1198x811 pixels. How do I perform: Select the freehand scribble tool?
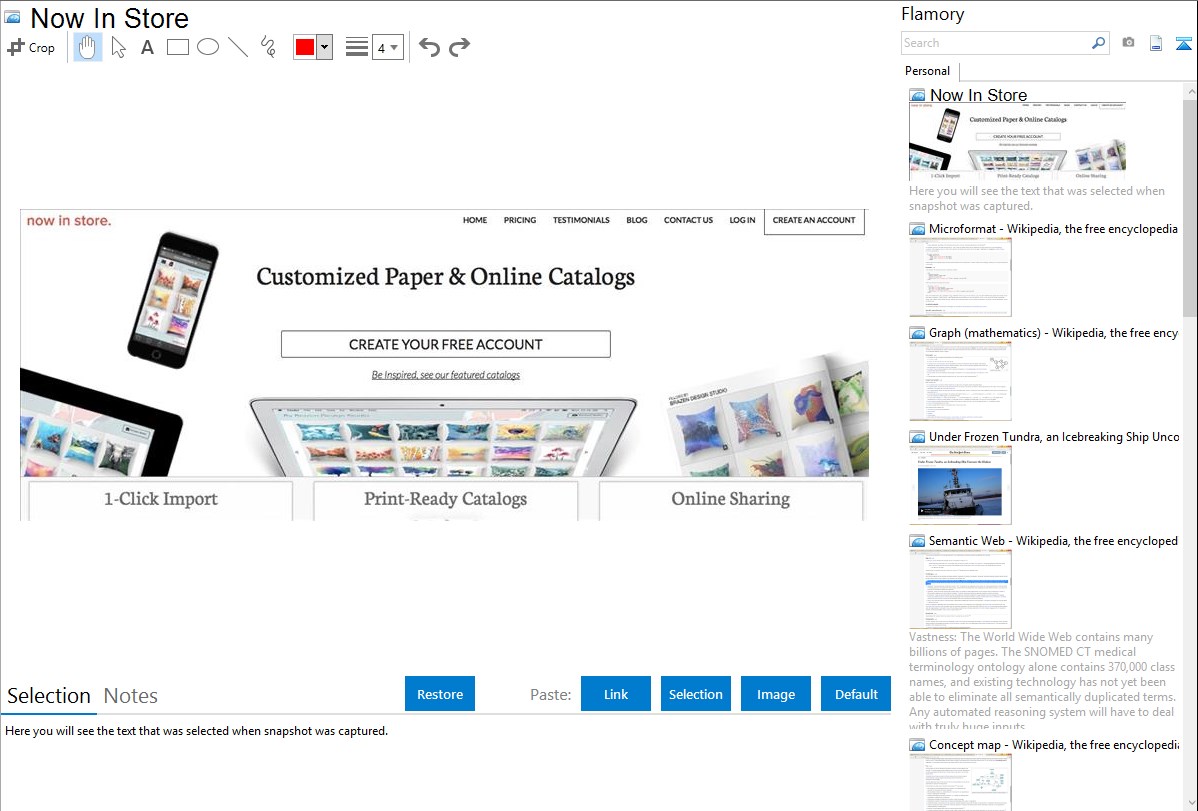coord(268,47)
